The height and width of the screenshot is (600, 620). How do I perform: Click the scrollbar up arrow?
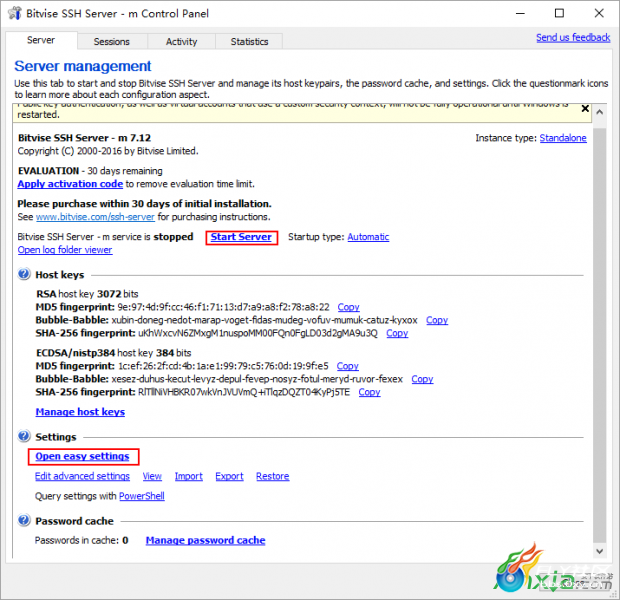[x=599, y=112]
